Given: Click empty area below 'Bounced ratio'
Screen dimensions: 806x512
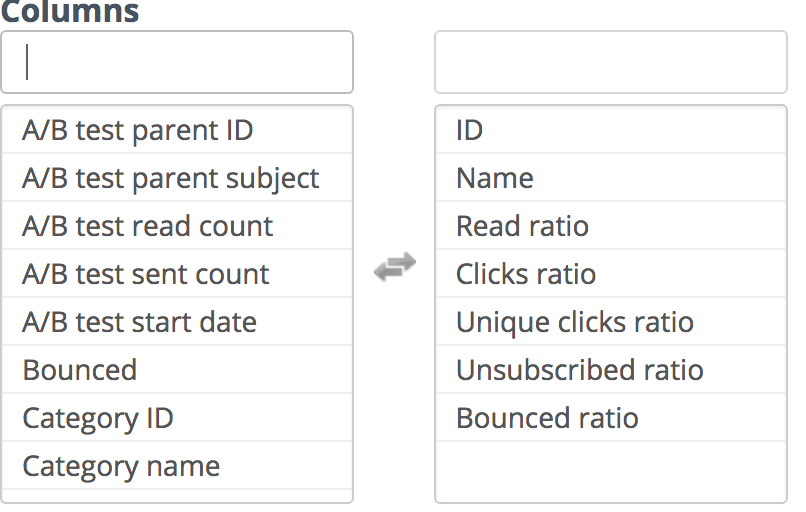Looking at the screenshot, I should click(x=611, y=470).
